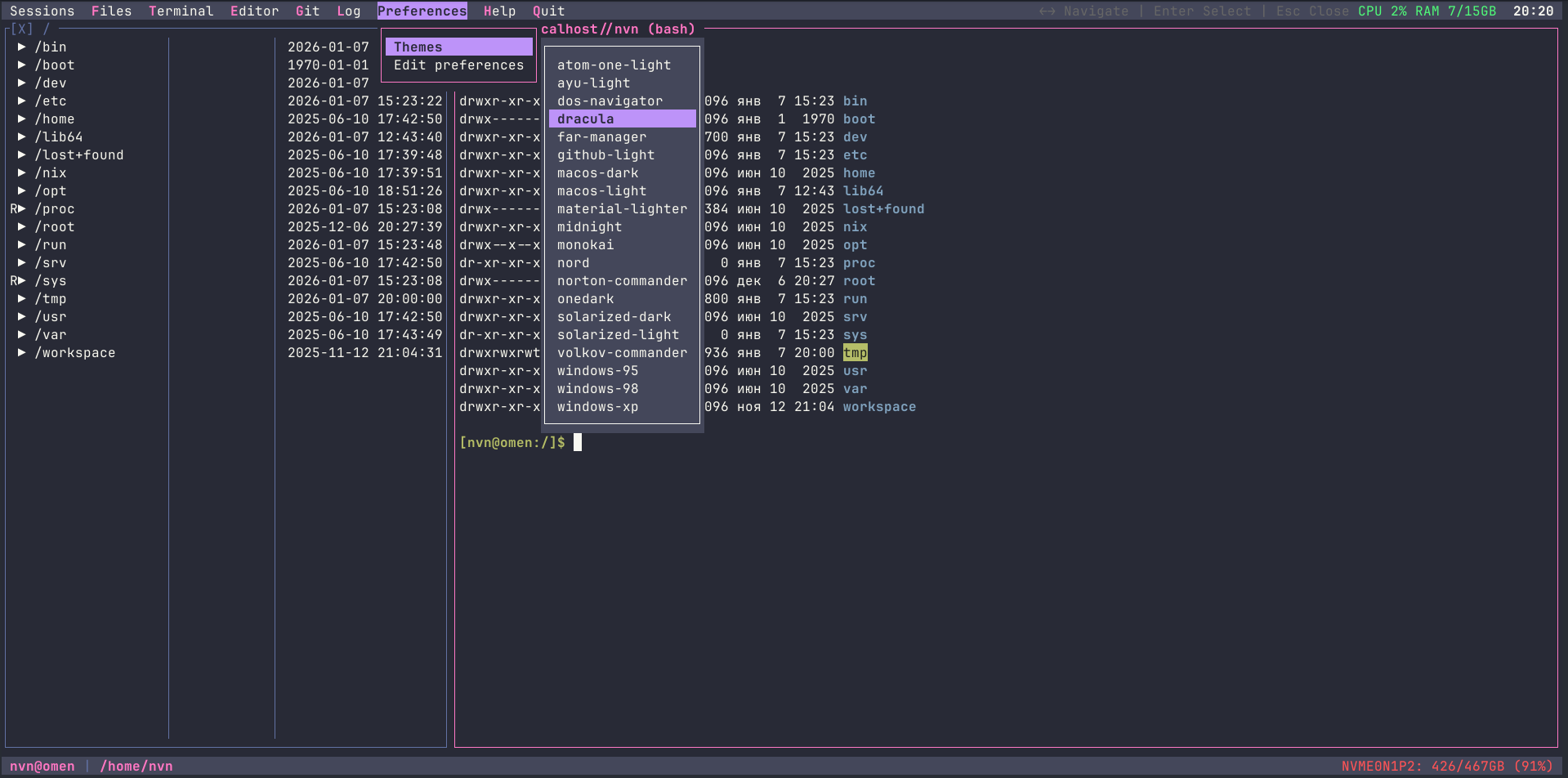Expand the /bin folder arrow
This screenshot has height=778, width=1568.
[x=22, y=47]
